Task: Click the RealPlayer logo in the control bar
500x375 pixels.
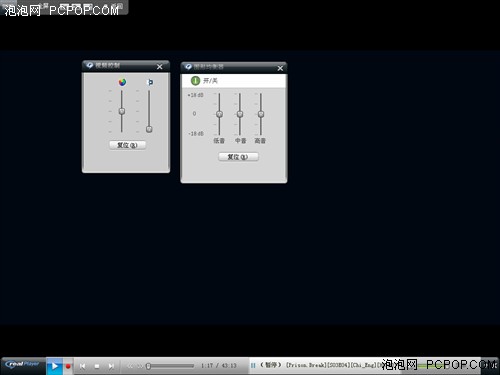Action: [x=22, y=364]
